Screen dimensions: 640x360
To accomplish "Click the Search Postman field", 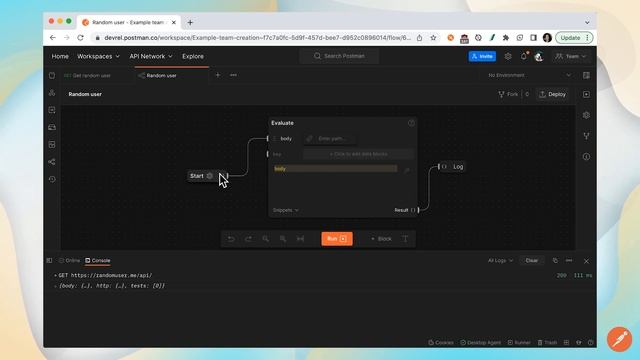I will click(x=339, y=56).
